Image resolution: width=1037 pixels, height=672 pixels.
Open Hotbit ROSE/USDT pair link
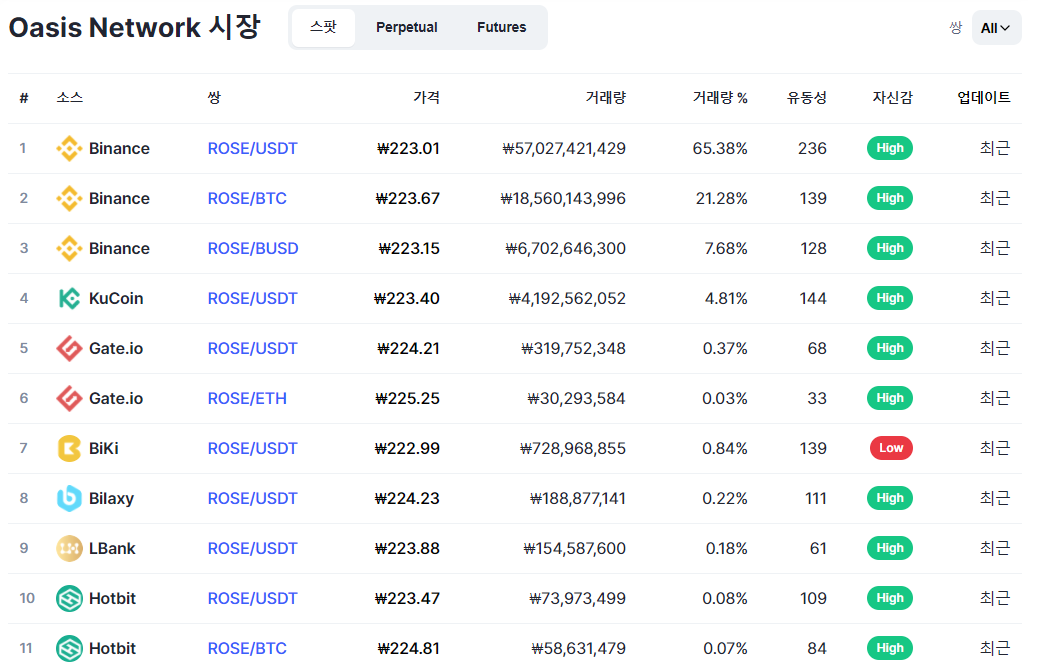tap(253, 599)
